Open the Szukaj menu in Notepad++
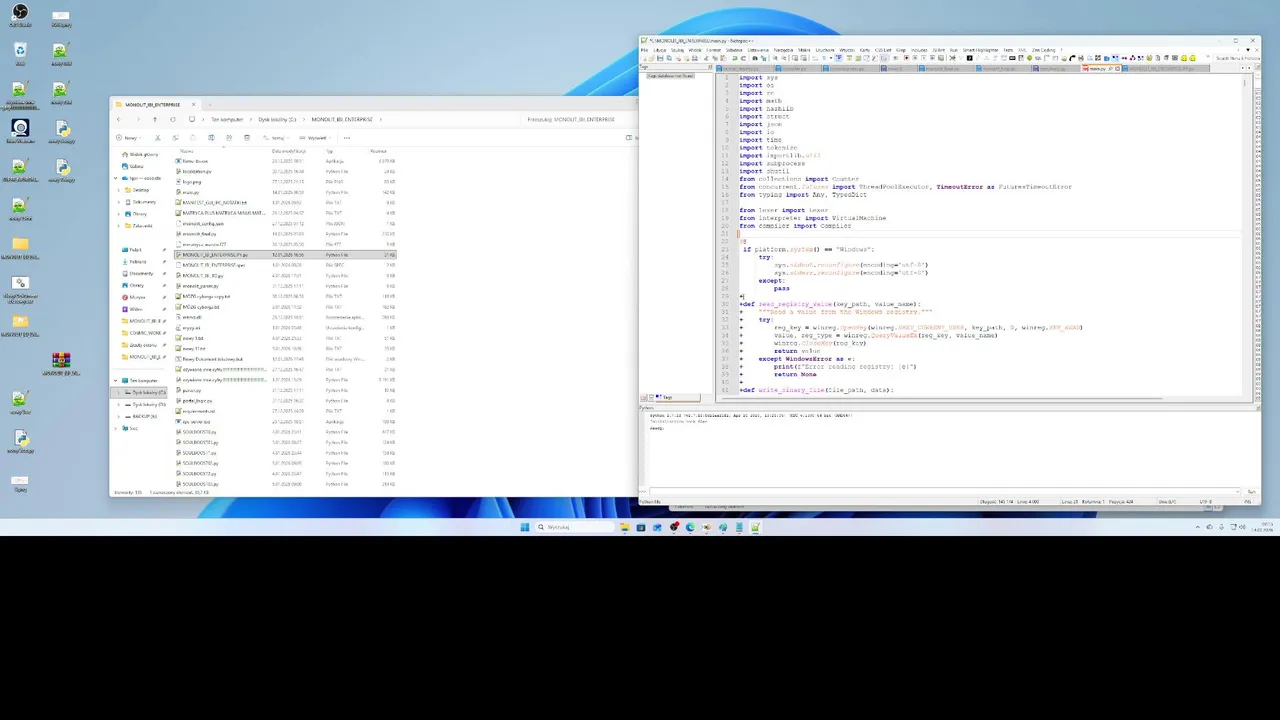Viewport: 1280px width, 720px height. coord(677,50)
